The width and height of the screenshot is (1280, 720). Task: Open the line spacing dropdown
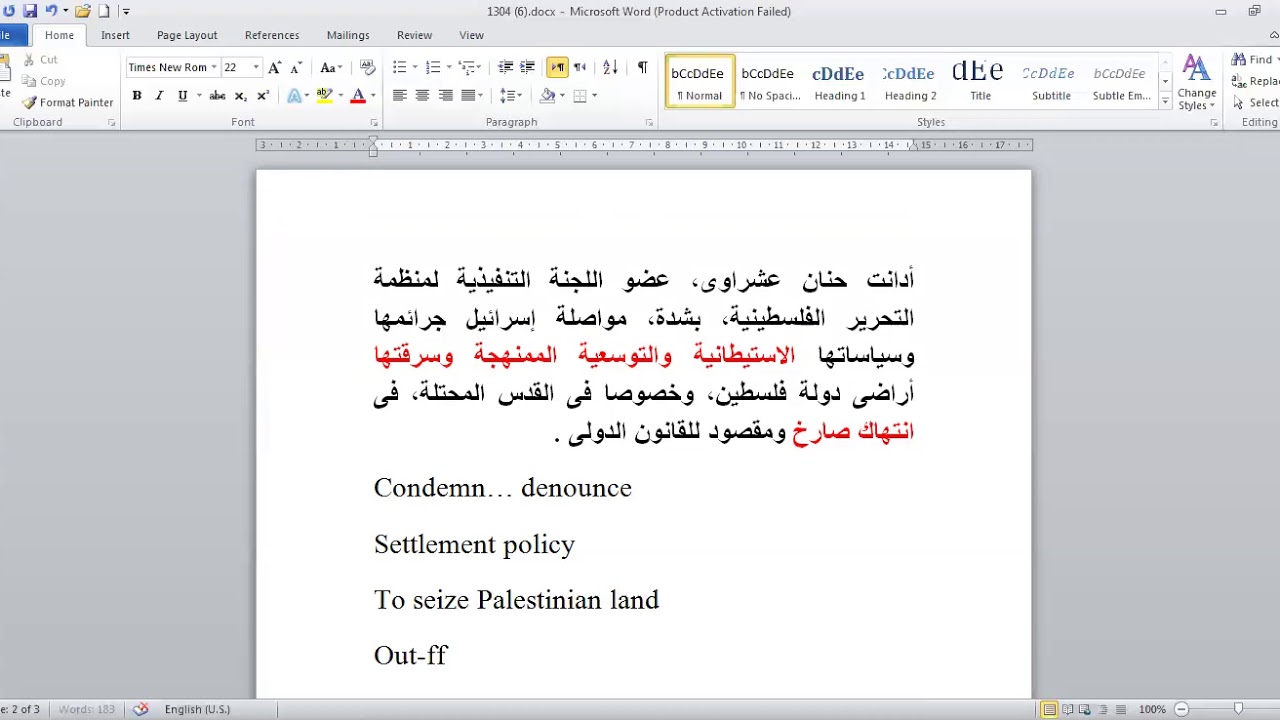(511, 96)
